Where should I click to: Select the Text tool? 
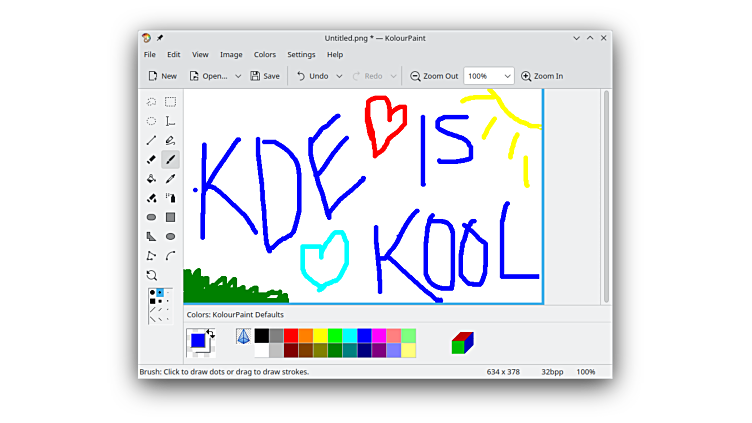pos(171,121)
